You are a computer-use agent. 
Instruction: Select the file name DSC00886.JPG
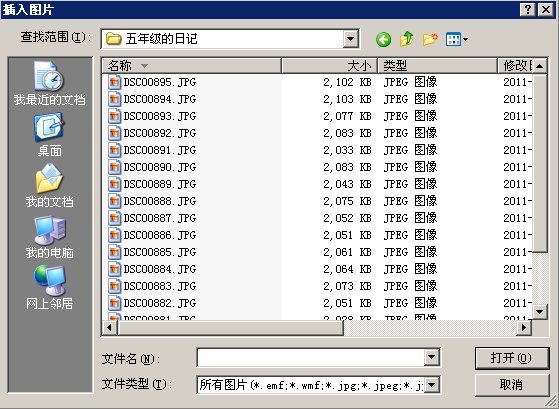click(160, 235)
